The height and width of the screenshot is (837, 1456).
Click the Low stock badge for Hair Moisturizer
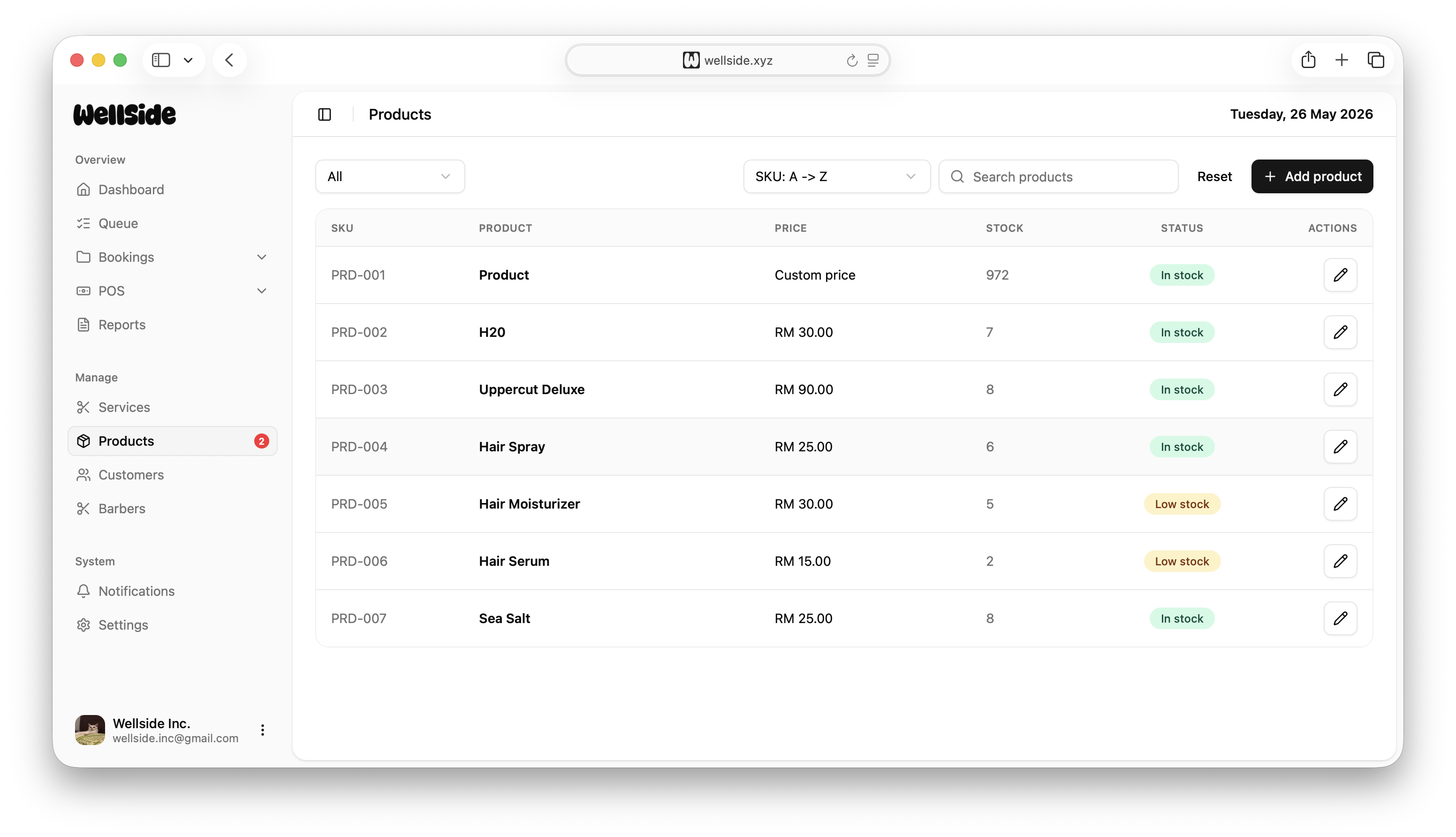[x=1181, y=503]
